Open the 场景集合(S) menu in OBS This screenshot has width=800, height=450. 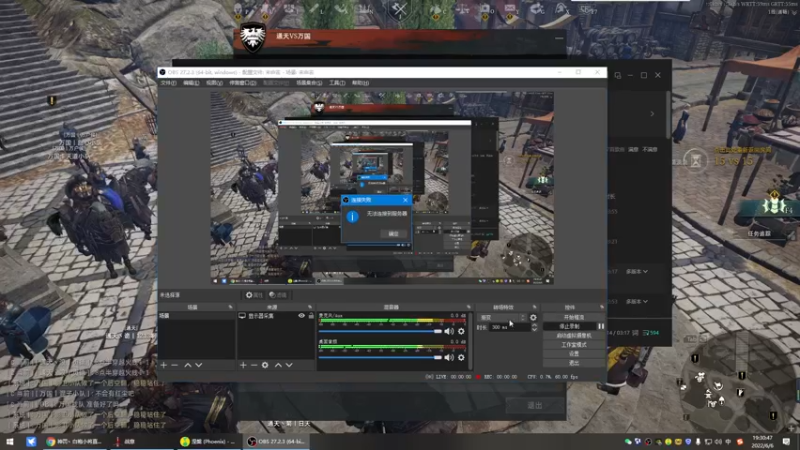tap(309, 83)
